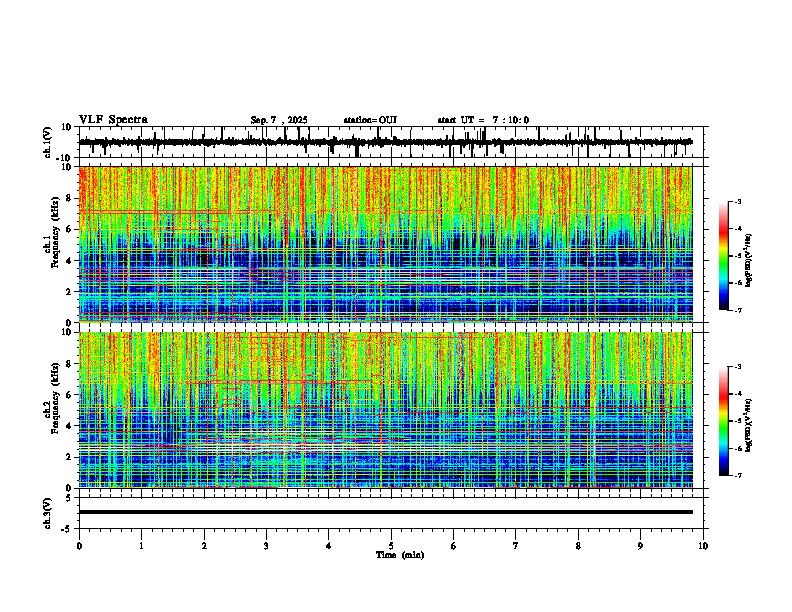The width and height of the screenshot is (792, 612).
Task: Click inside the ch.2 spectrogram panel
Action: click(x=385, y=410)
